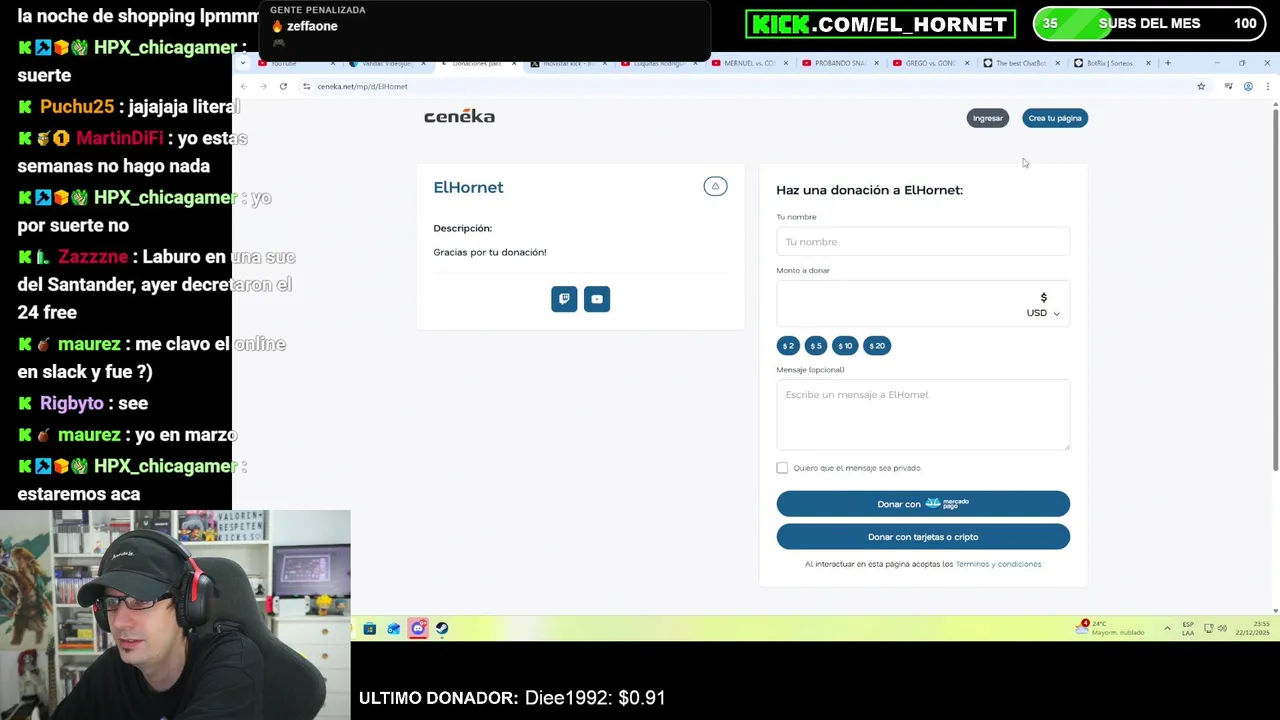Click the message textarea for ElHornet
The height and width of the screenshot is (720, 1280).
[923, 415]
